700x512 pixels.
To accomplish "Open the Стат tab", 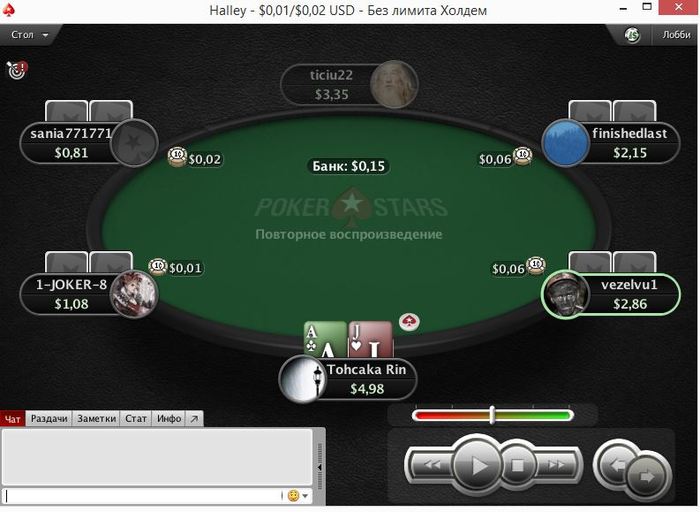I will click(136, 419).
